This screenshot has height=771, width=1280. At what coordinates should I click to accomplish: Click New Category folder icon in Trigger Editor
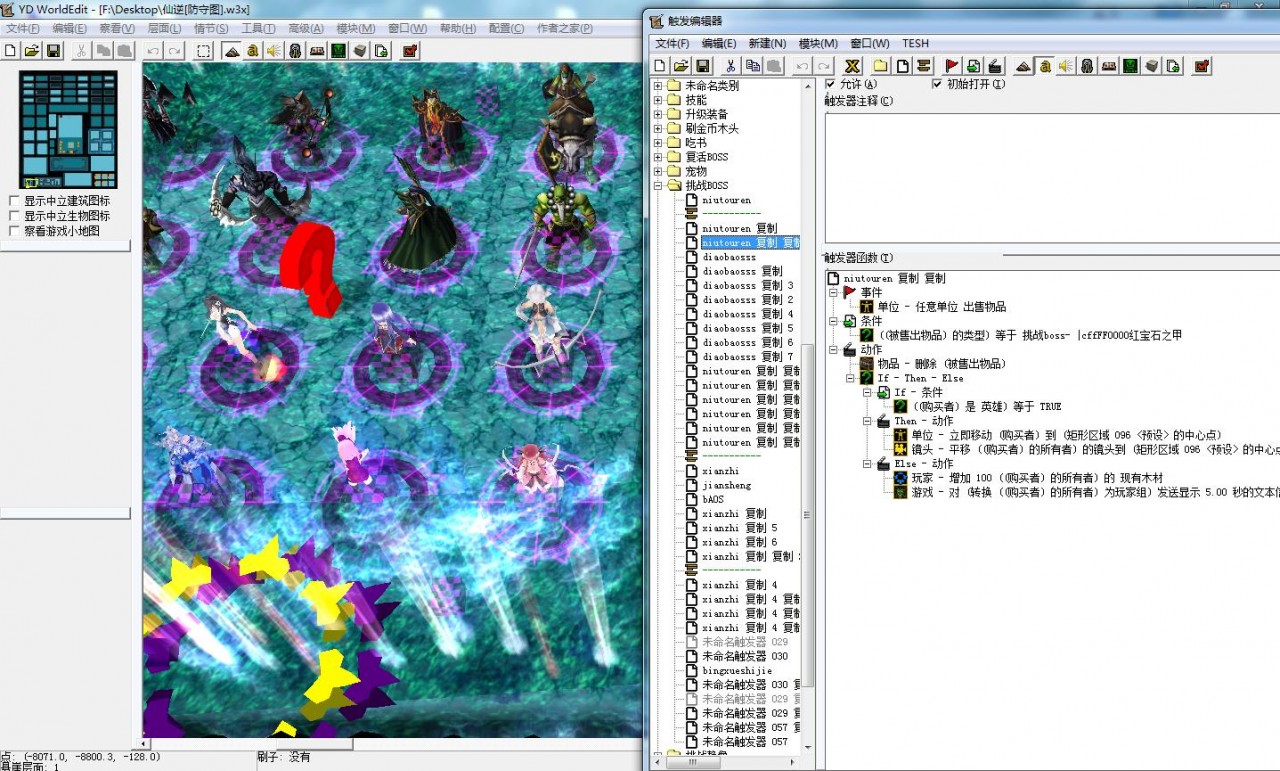[881, 66]
